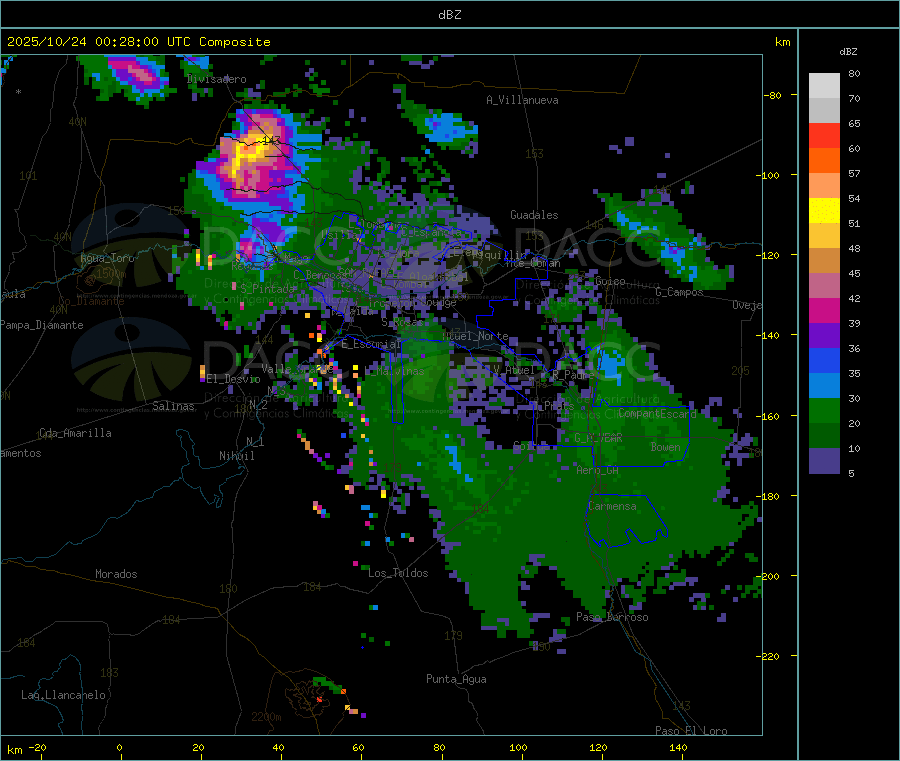The height and width of the screenshot is (761, 900).
Task: Click the Morados place label
Action: coord(116,574)
